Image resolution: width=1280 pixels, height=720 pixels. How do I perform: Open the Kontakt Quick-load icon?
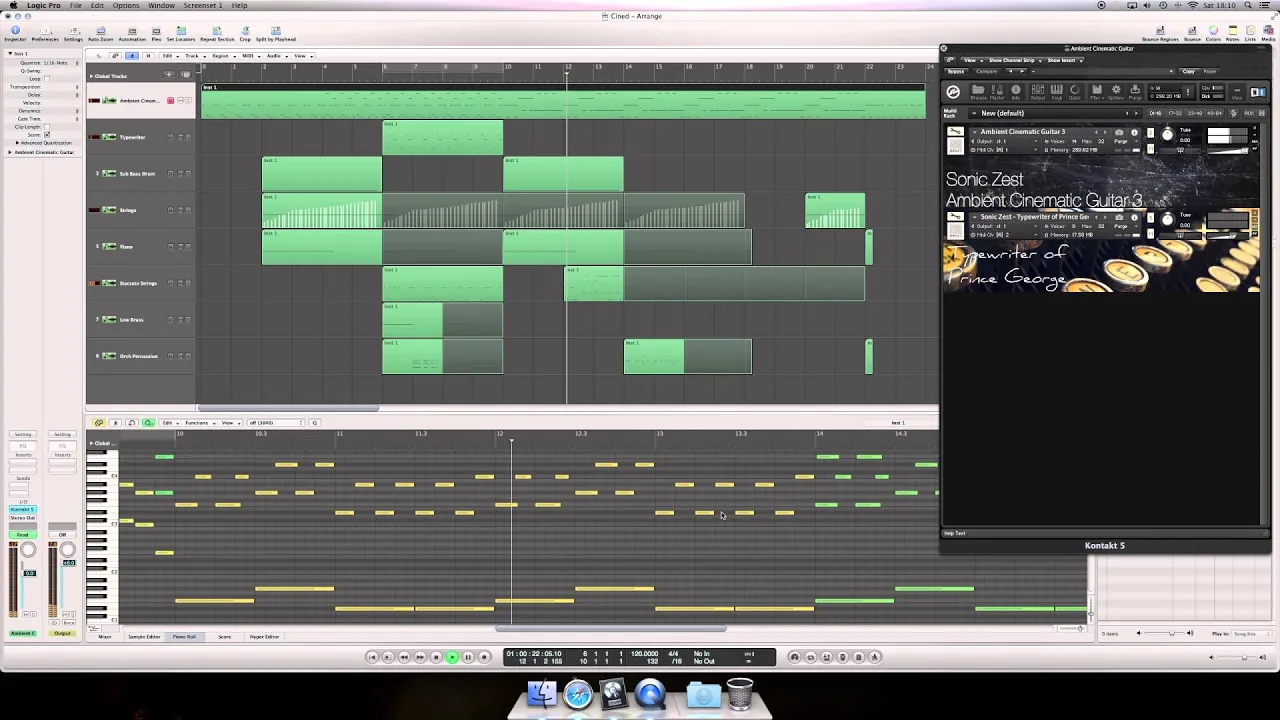(x=1075, y=90)
